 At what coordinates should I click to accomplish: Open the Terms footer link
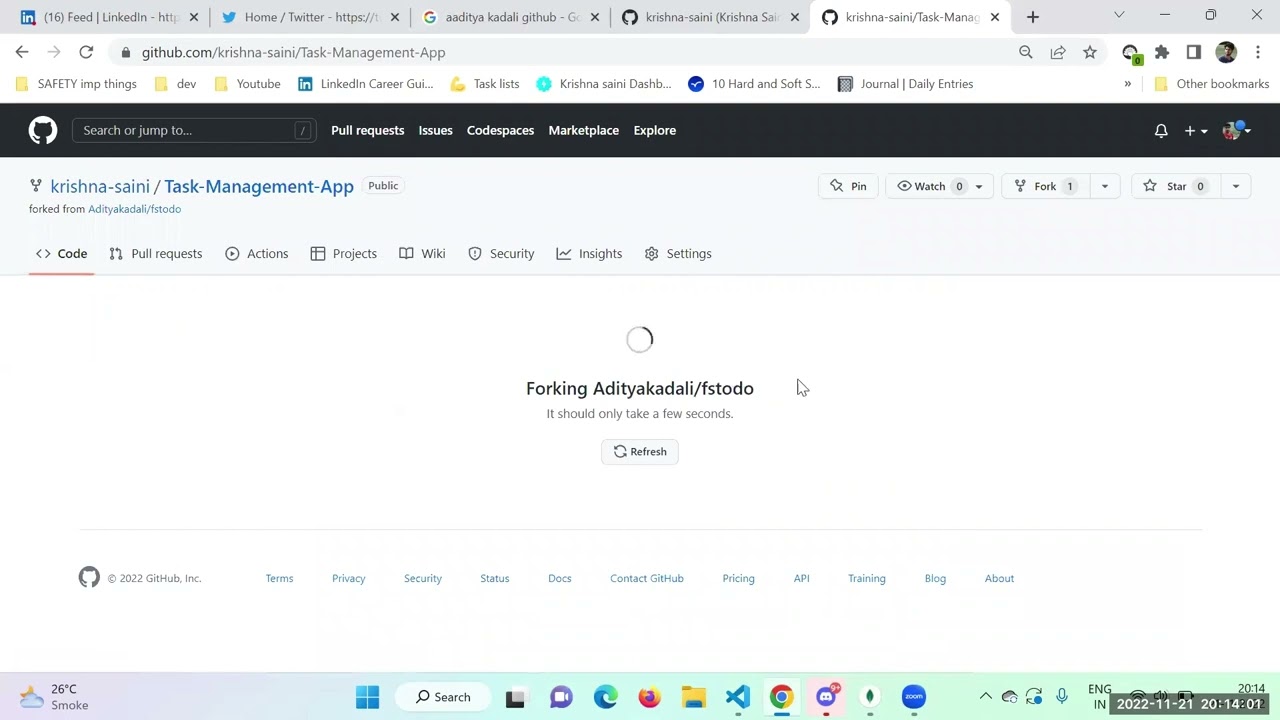coord(279,579)
